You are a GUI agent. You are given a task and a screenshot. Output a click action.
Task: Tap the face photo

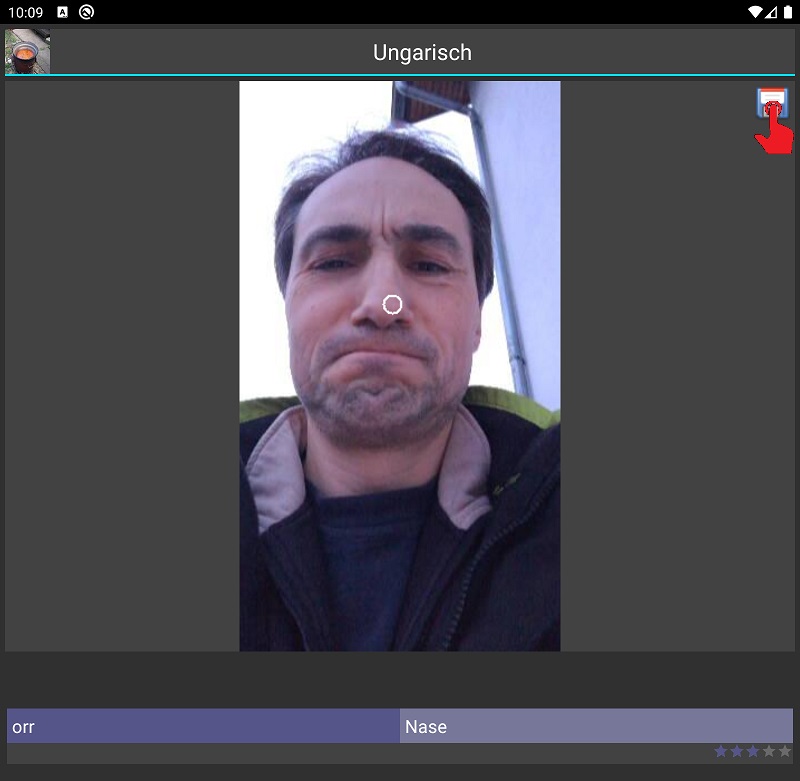coord(400,366)
